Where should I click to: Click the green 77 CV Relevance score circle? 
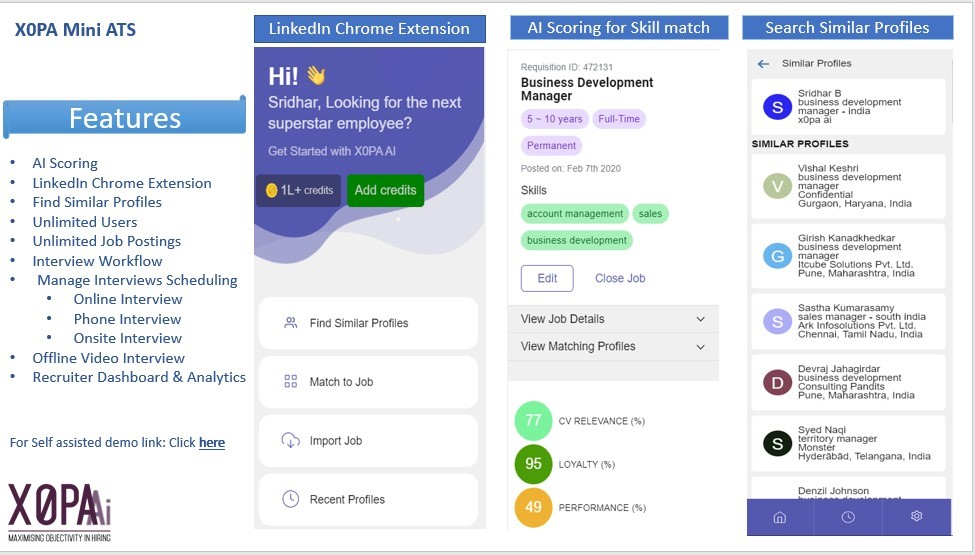[x=533, y=420]
